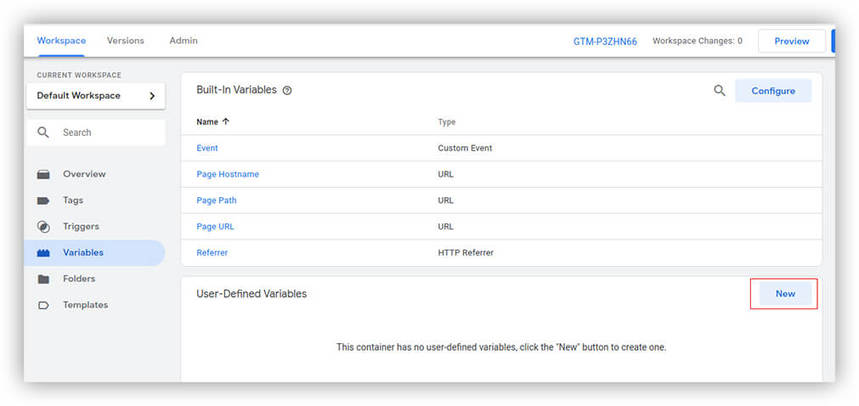Click the Templates label icon
This screenshot has width=859, height=406.
click(x=44, y=305)
